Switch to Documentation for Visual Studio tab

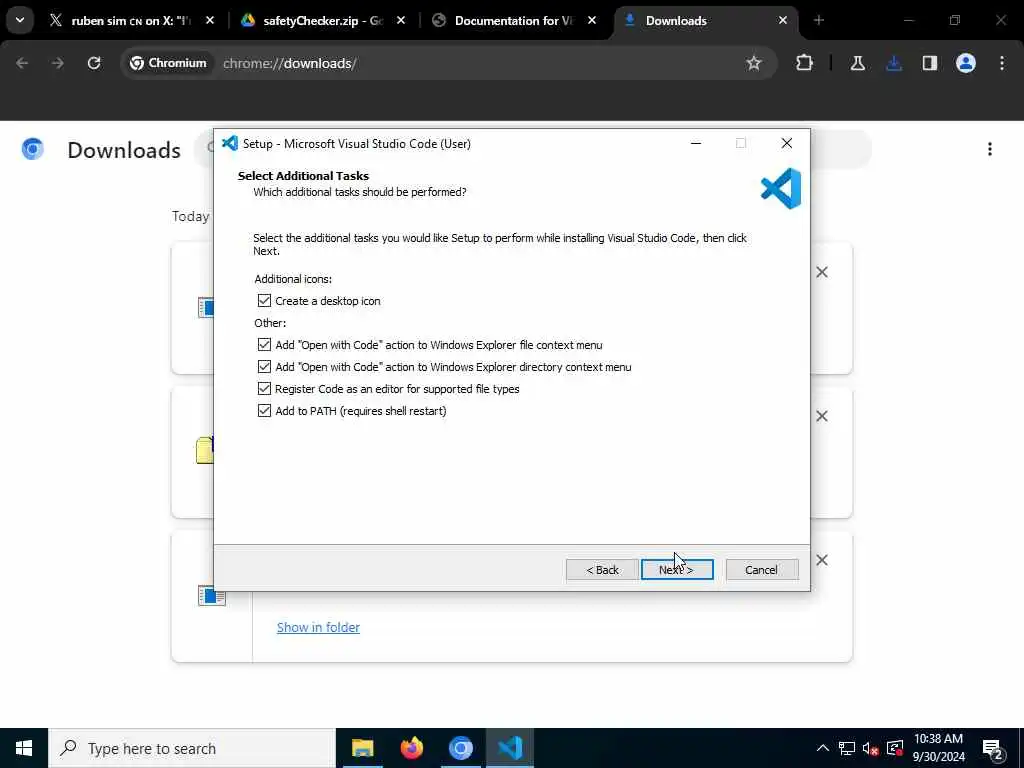[x=513, y=21]
